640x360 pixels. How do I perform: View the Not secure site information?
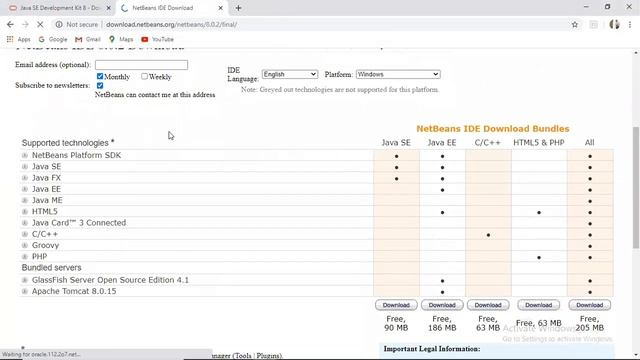point(77,24)
